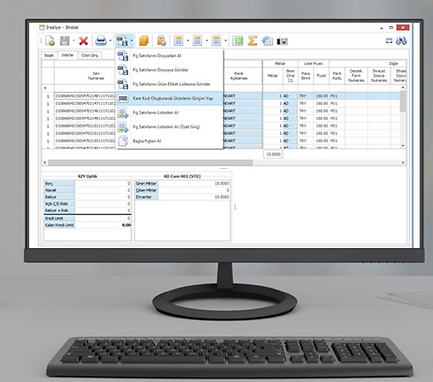Click the horizontal scrollbar left arrow
Screen dimensions: 433x382
click(x=45, y=163)
